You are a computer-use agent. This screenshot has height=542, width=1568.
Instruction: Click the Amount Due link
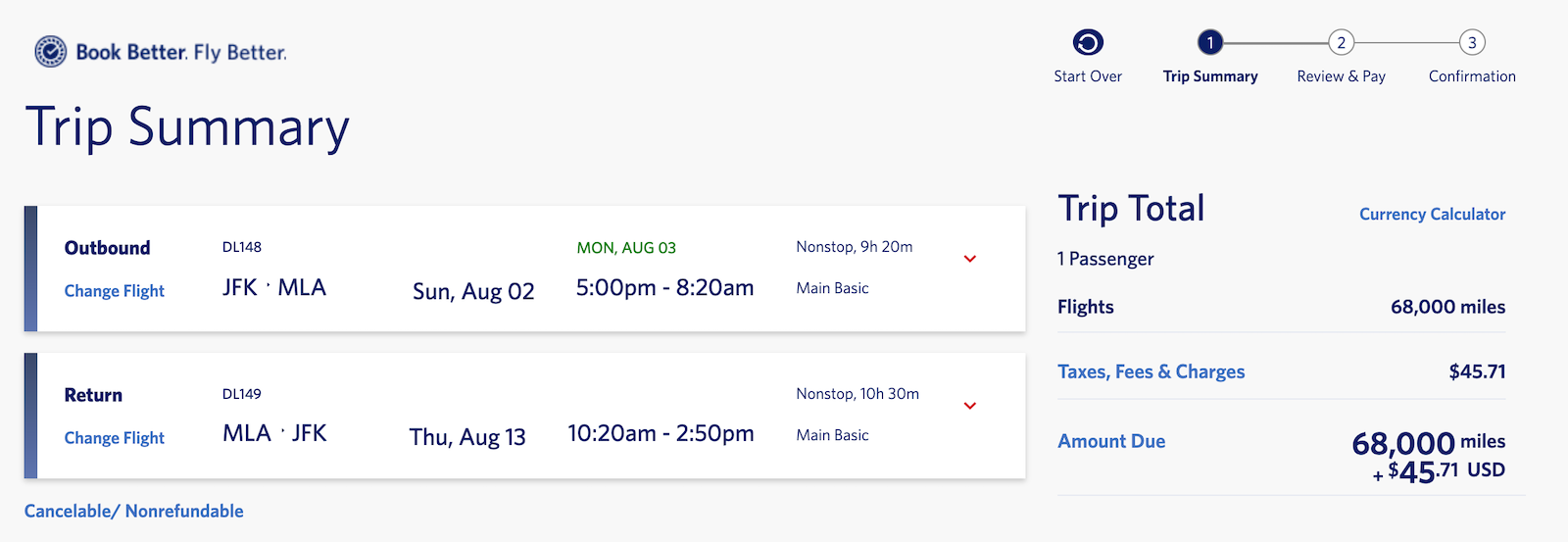1111,441
